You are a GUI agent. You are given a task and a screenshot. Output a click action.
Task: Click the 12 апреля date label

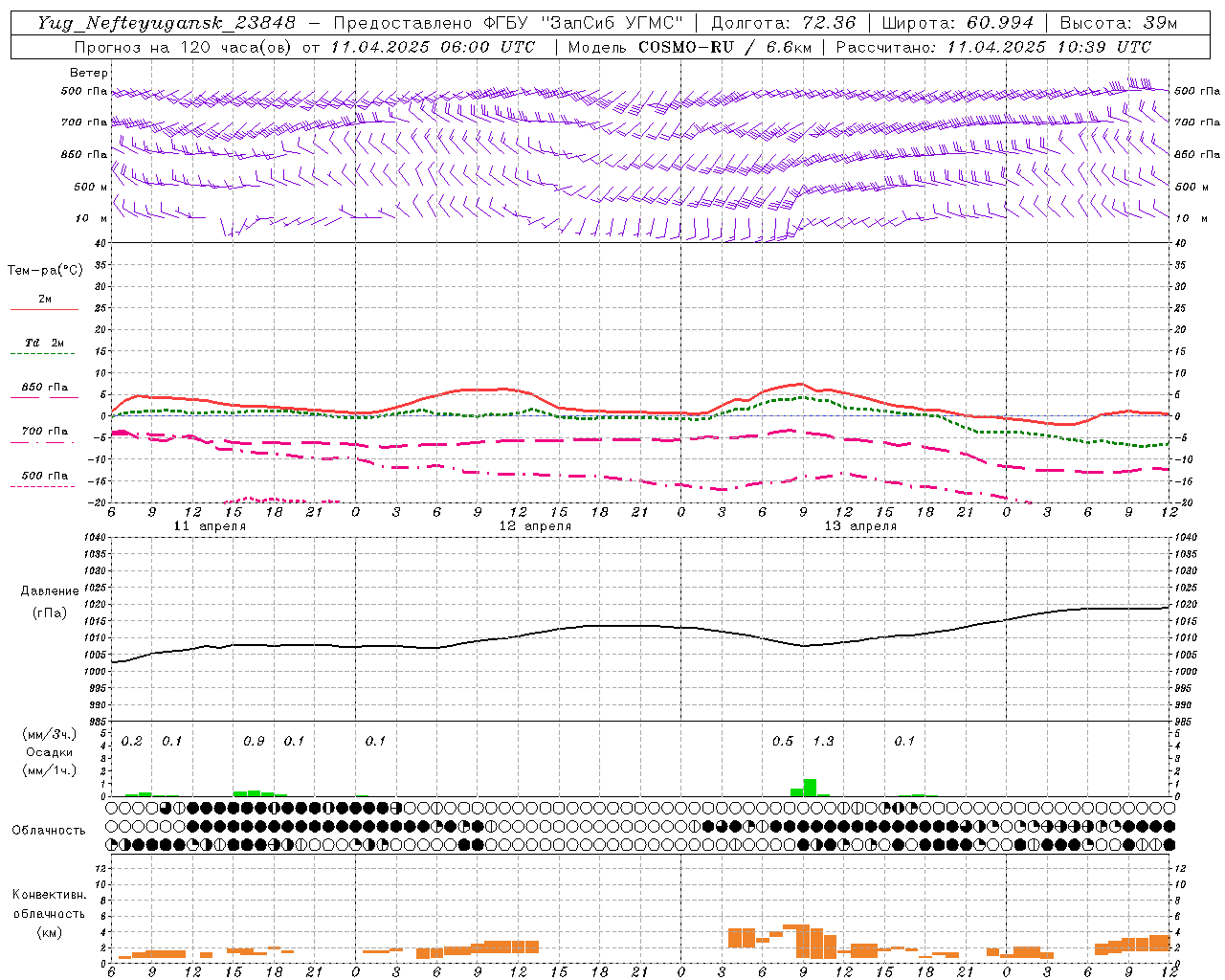point(535,526)
